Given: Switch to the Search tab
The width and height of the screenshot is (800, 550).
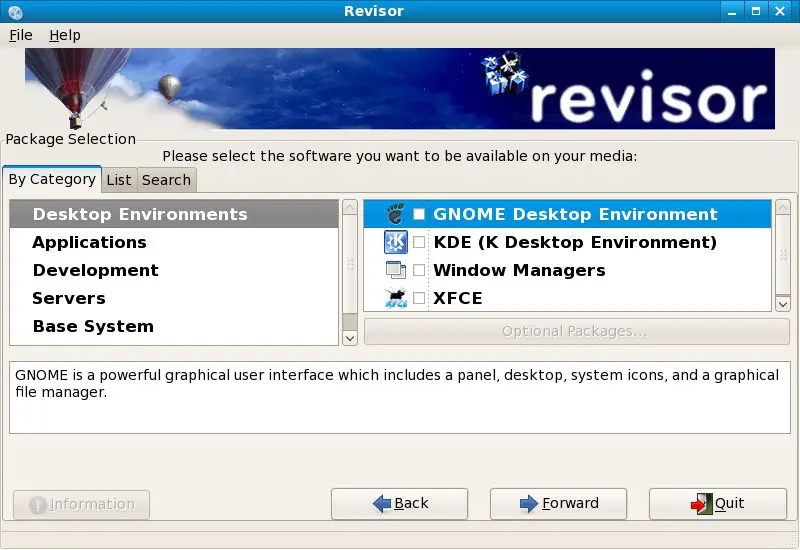Looking at the screenshot, I should (x=166, y=180).
